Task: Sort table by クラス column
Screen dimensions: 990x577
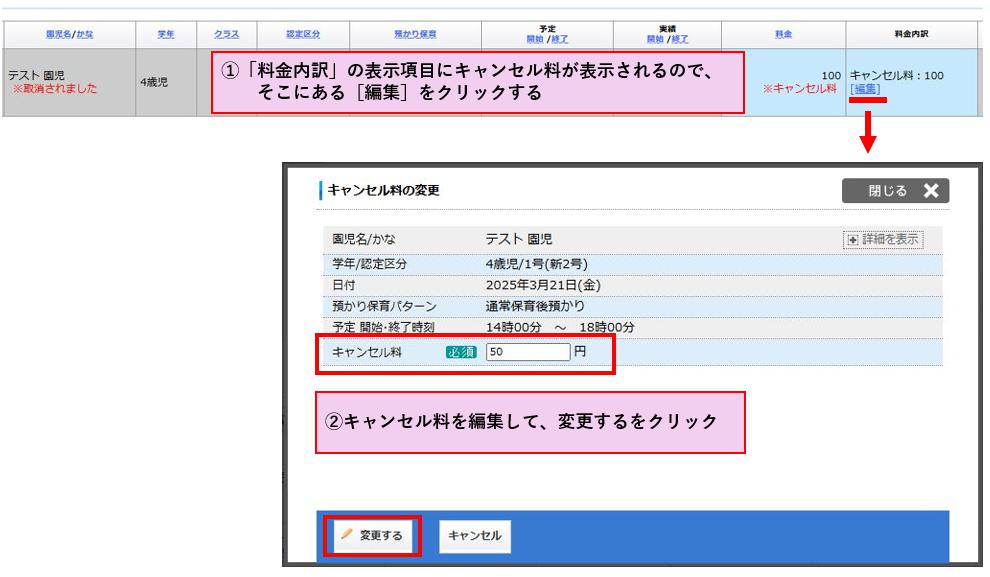Action: [225, 35]
